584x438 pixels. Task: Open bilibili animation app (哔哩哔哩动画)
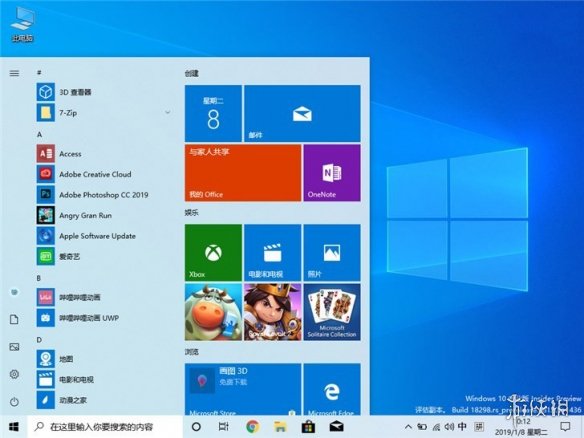(x=101, y=297)
